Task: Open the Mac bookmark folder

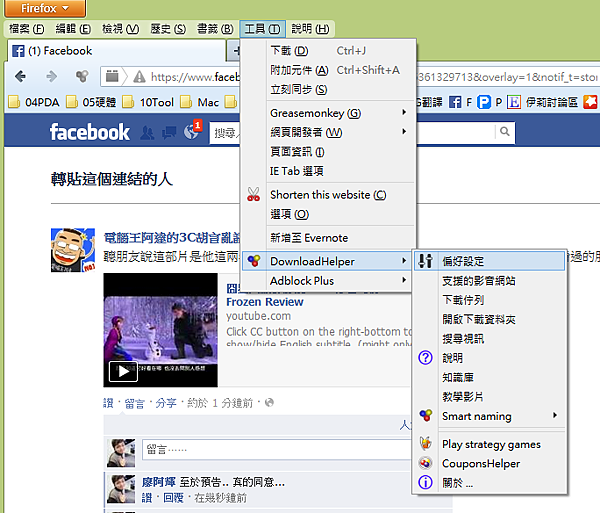Action: coord(199,102)
